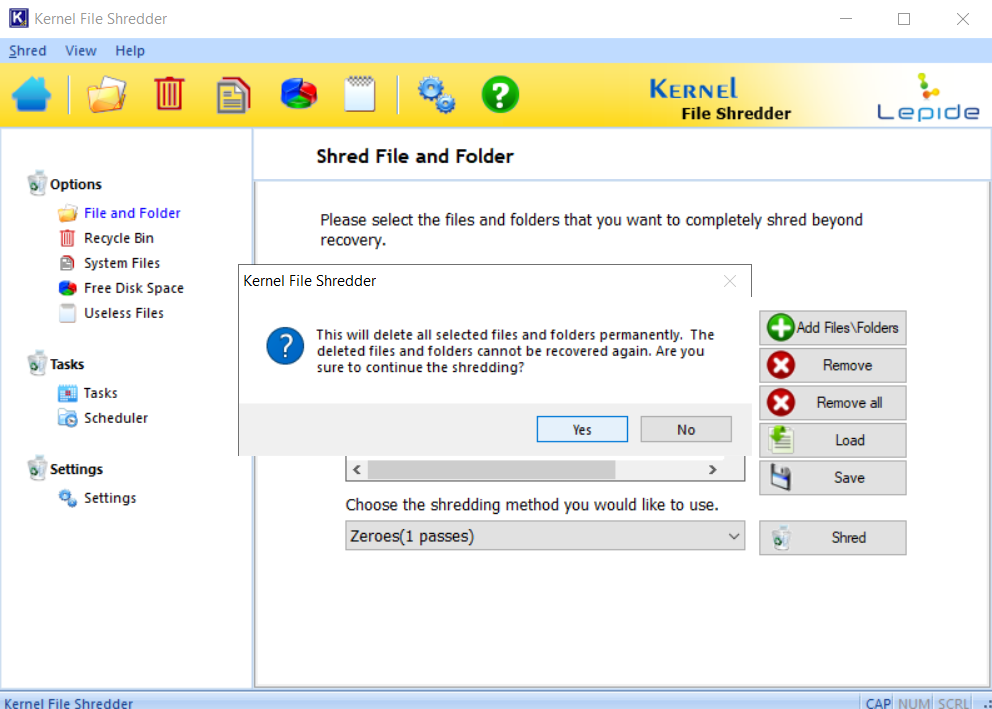
Task: Click the Settings section heading
Action: pos(77,469)
